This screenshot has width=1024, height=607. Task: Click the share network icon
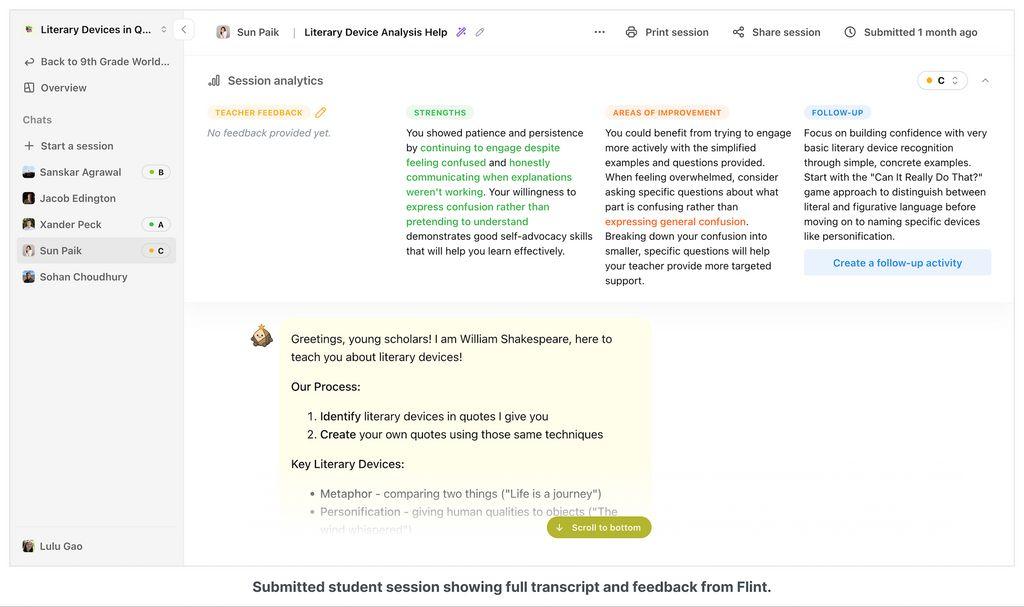coord(738,32)
